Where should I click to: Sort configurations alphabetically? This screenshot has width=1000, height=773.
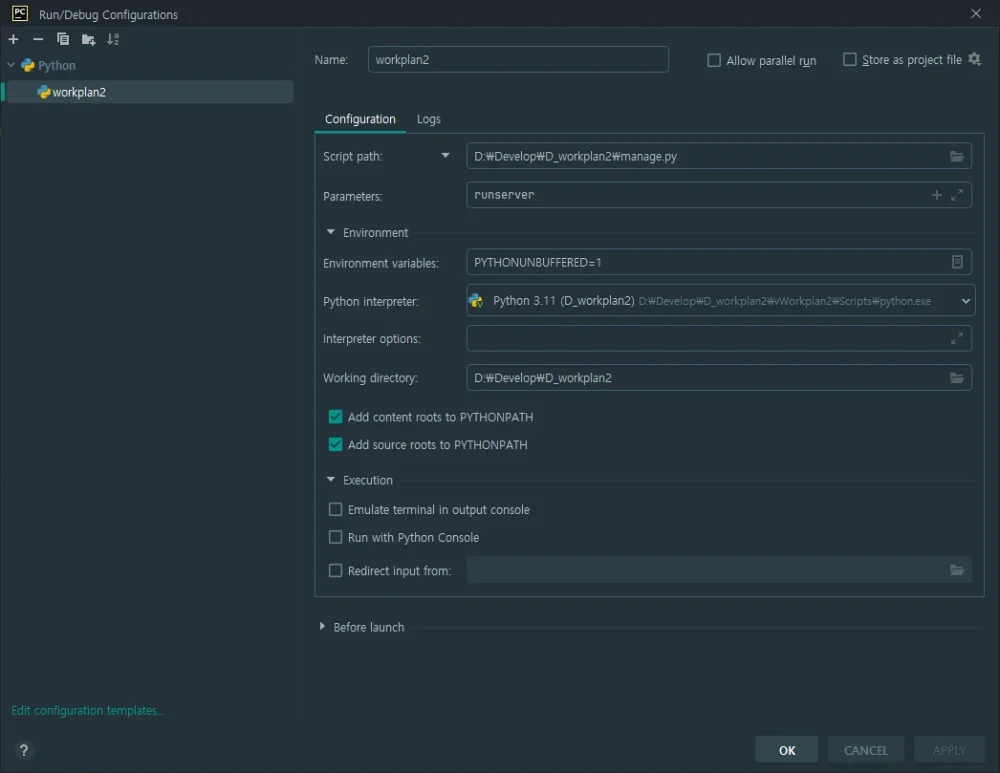113,40
